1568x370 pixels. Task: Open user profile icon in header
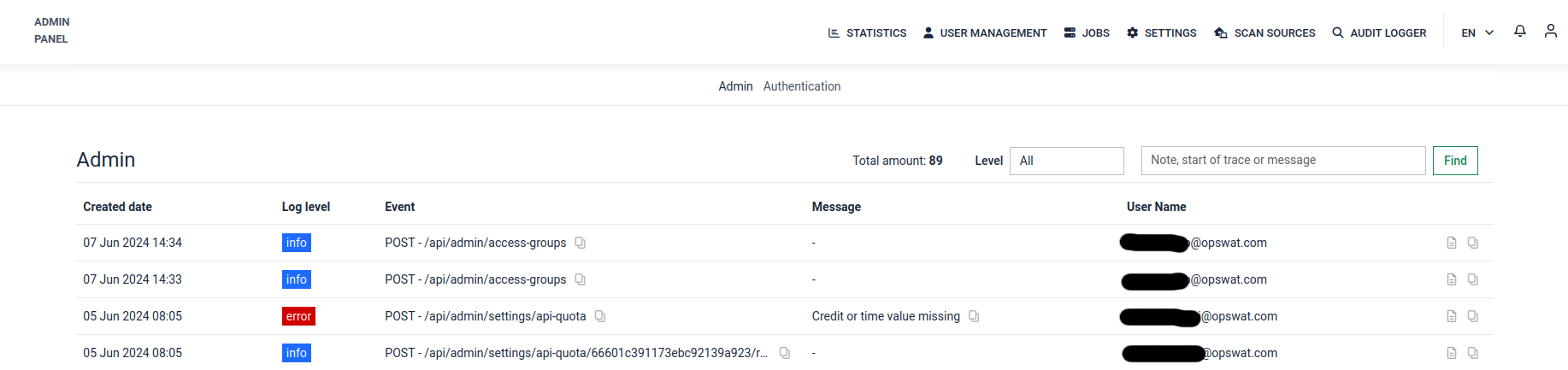click(x=1550, y=32)
